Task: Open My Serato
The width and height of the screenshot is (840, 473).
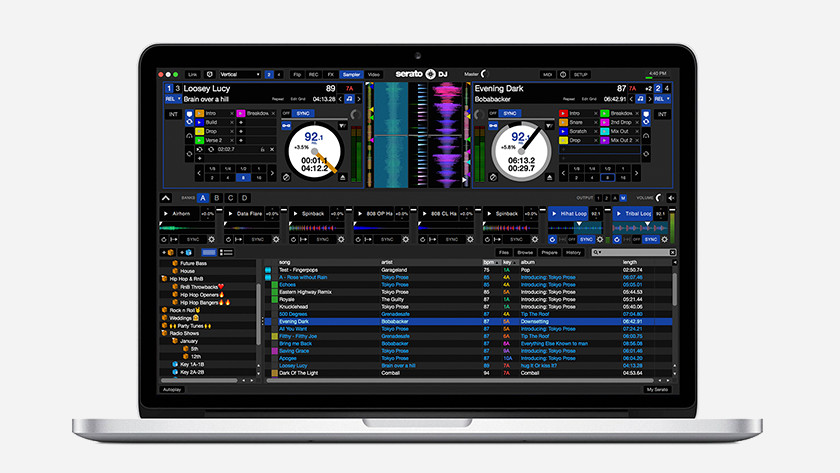Action: pos(657,389)
